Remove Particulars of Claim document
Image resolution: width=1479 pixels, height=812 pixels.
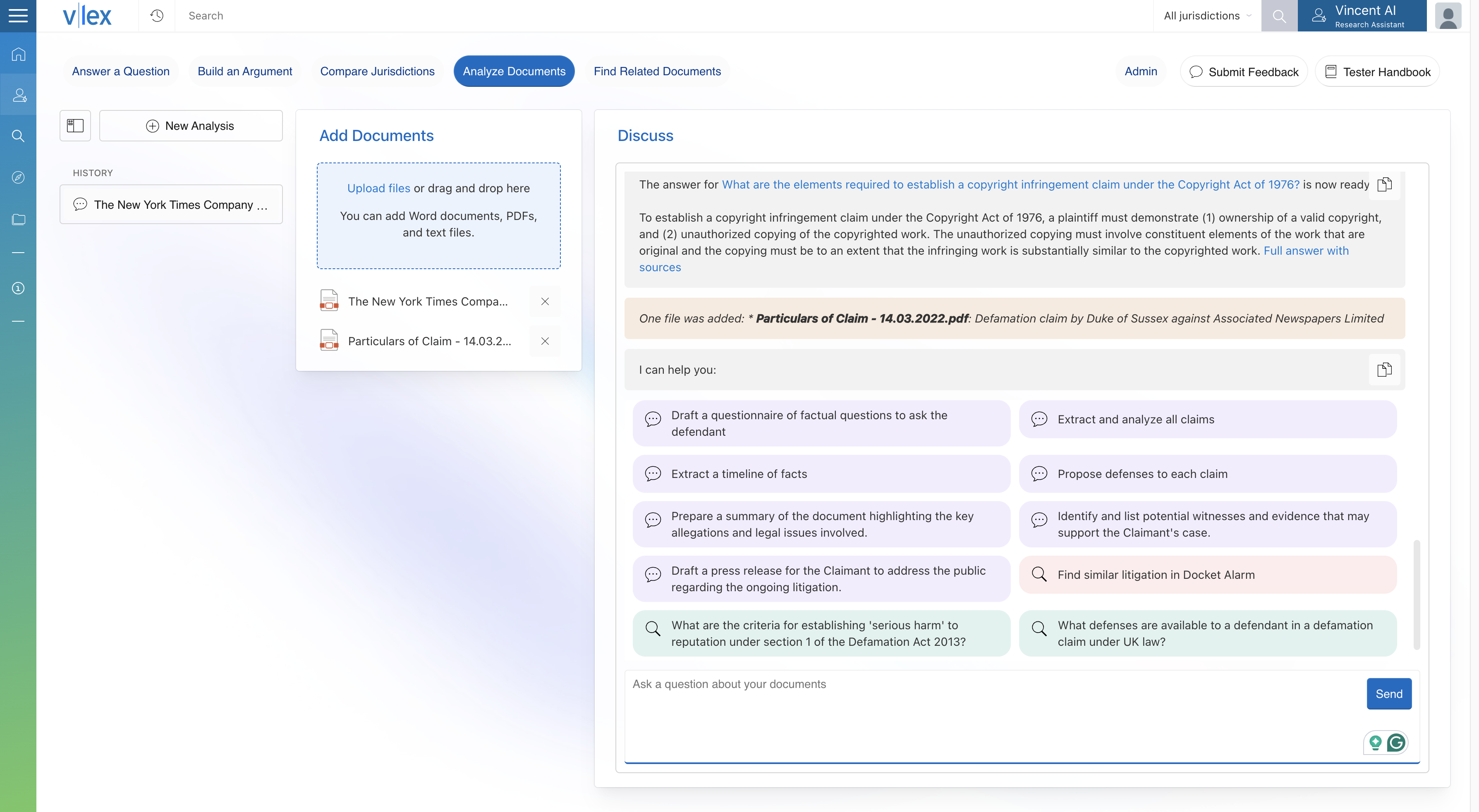pyautogui.click(x=545, y=341)
